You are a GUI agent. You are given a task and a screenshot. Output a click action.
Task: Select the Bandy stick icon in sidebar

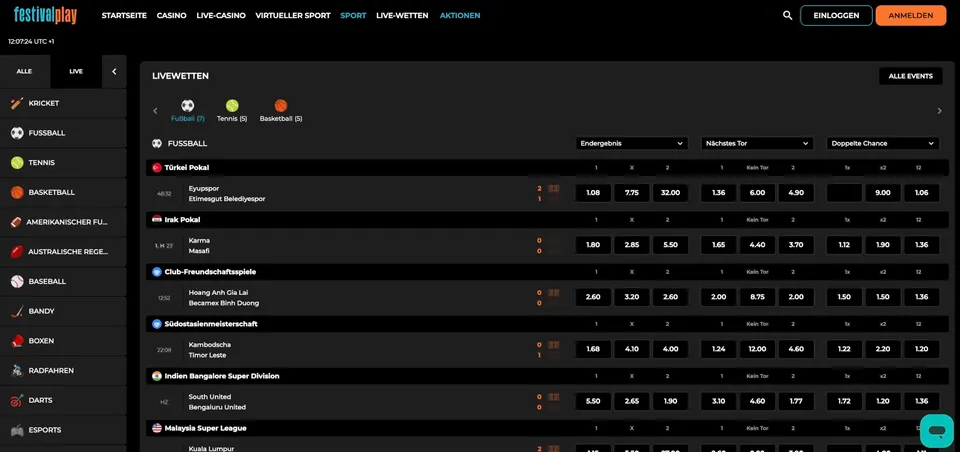tap(17, 311)
